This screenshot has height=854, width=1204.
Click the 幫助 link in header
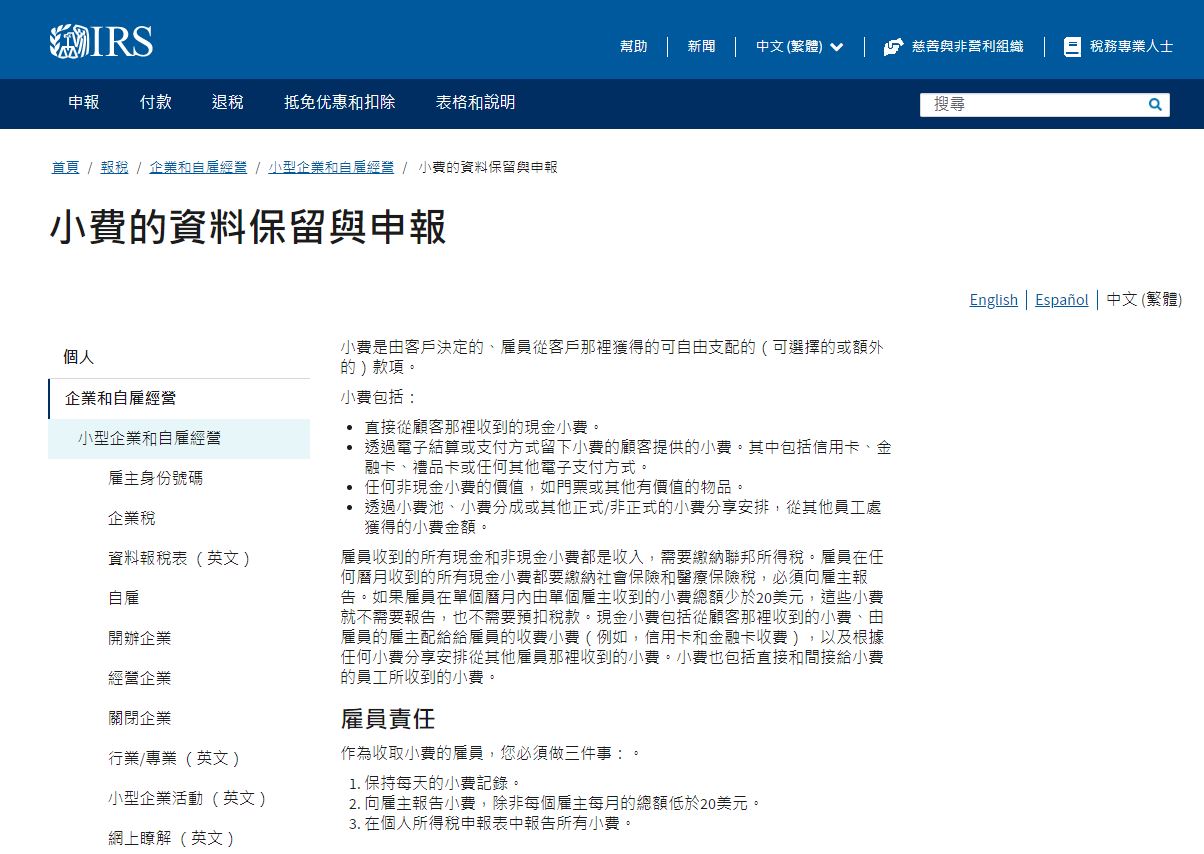point(633,47)
